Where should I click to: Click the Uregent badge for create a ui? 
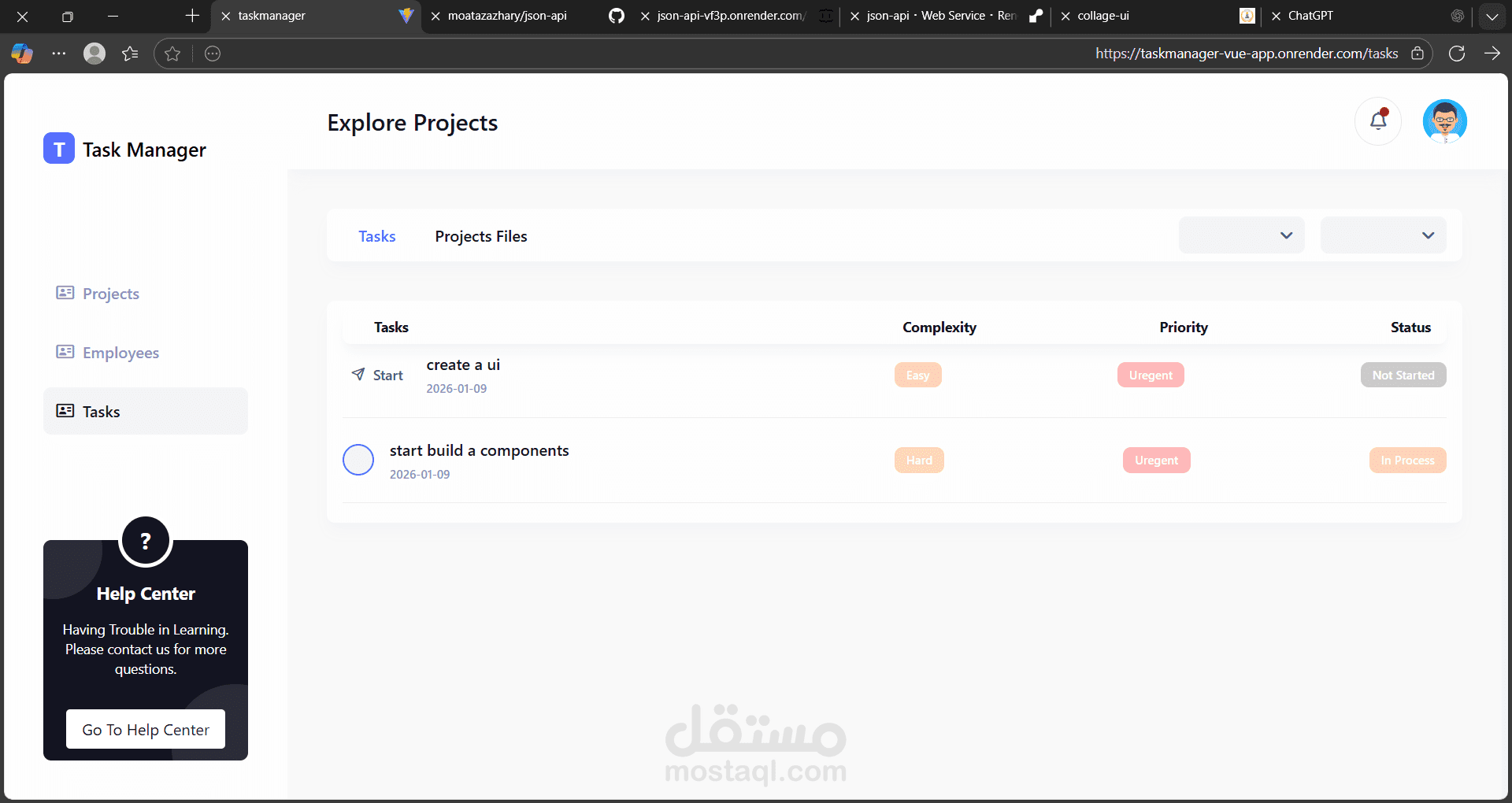coord(1151,375)
